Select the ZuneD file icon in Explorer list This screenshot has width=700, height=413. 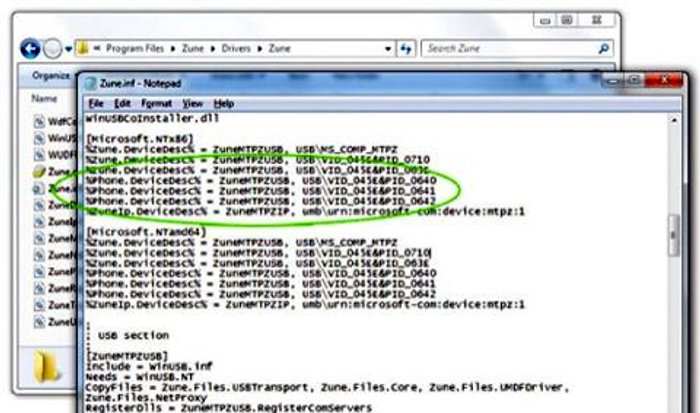(x=40, y=205)
